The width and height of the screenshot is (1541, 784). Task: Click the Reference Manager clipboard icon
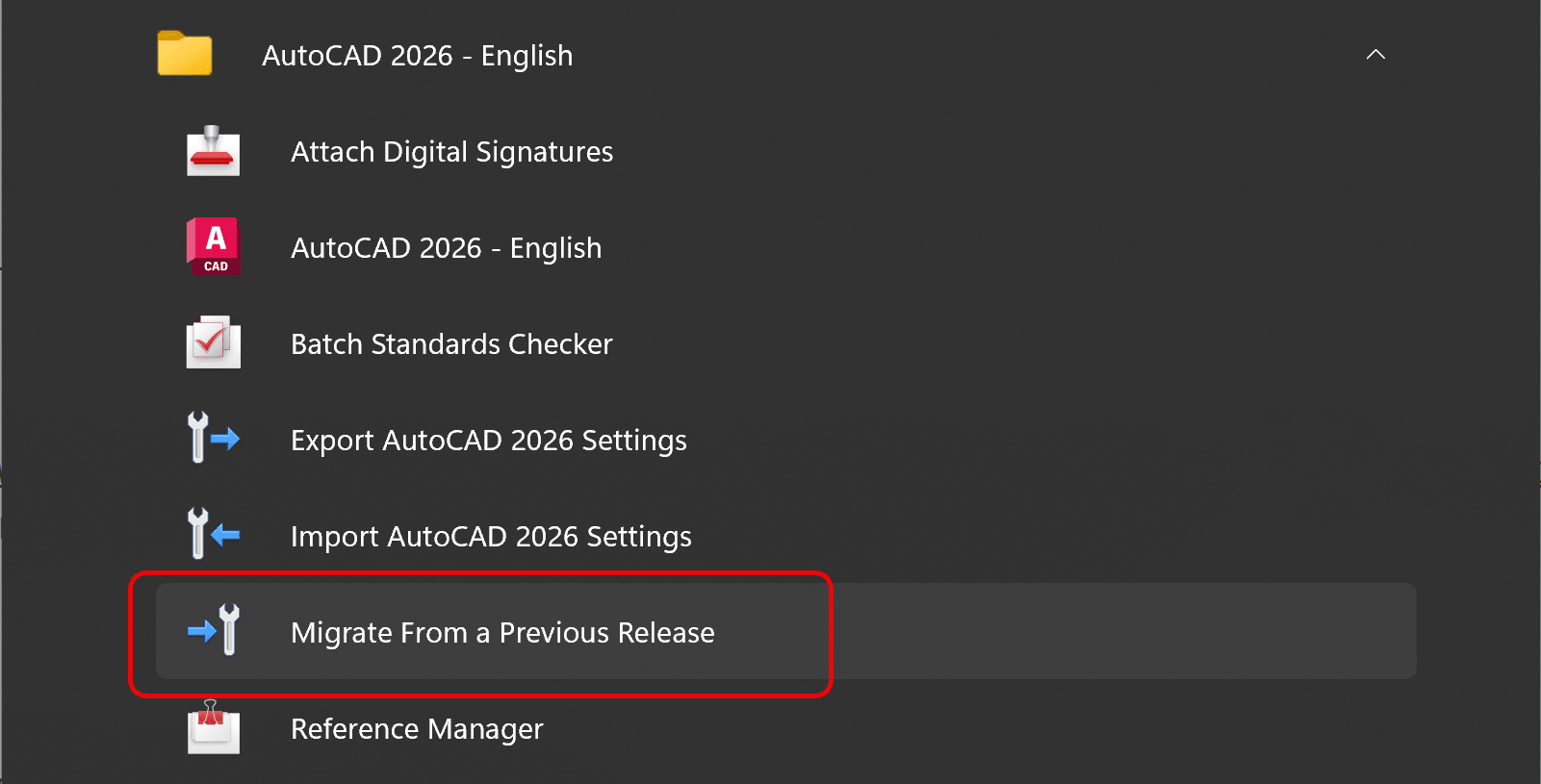click(213, 727)
